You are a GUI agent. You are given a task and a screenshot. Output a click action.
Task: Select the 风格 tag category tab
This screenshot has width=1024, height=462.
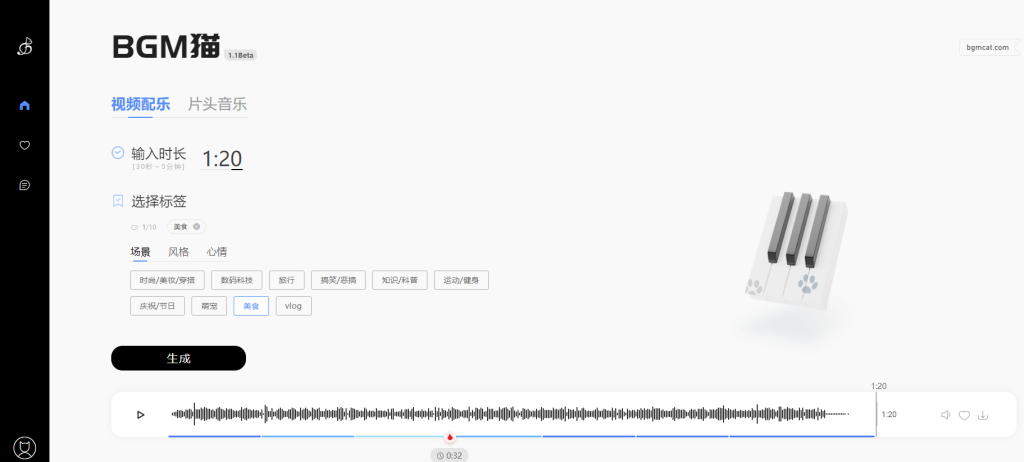click(178, 252)
